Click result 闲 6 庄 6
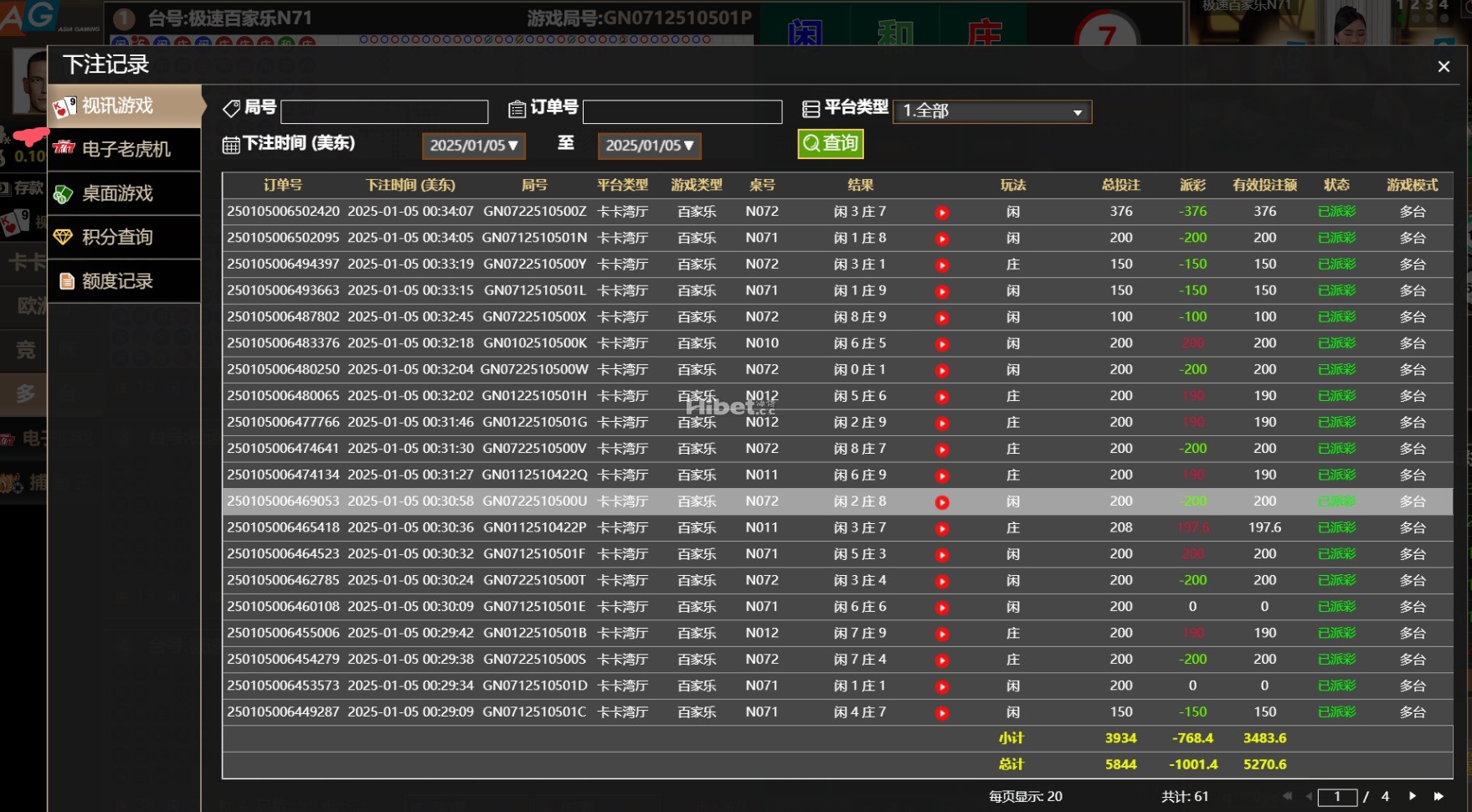Screen dimensions: 1472x812 860,607
